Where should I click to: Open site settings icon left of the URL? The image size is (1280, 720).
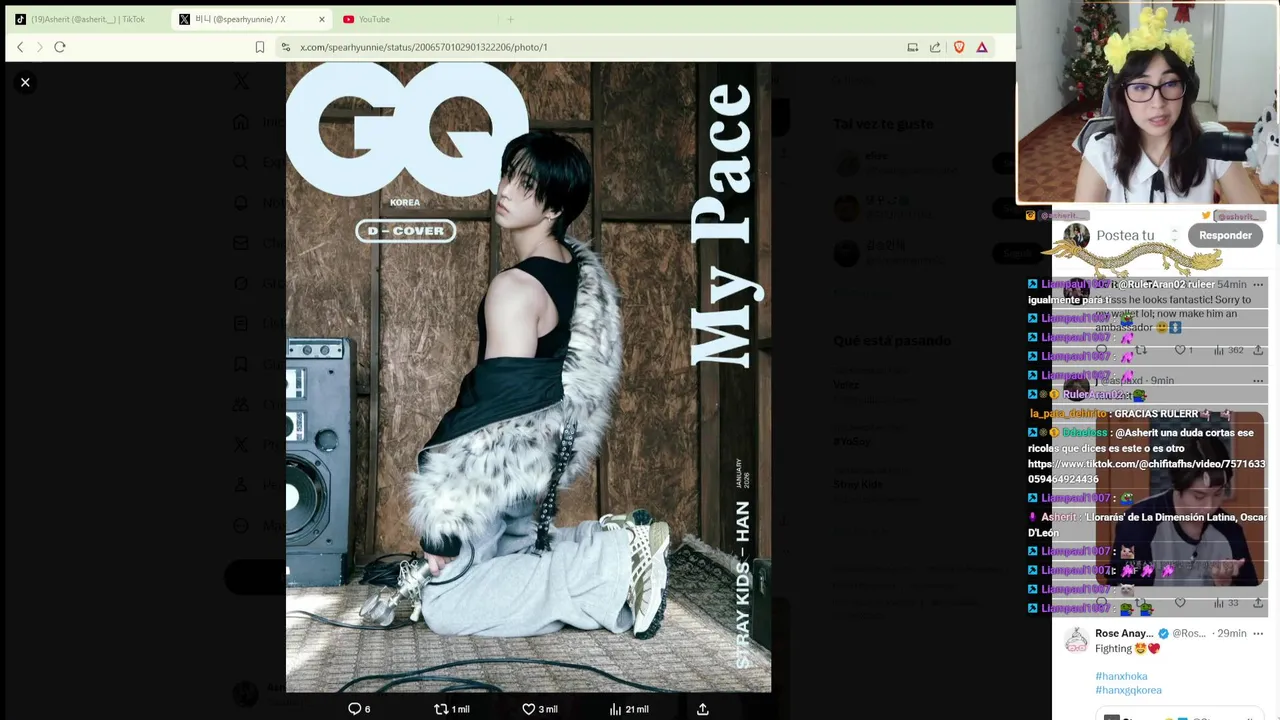(286, 47)
